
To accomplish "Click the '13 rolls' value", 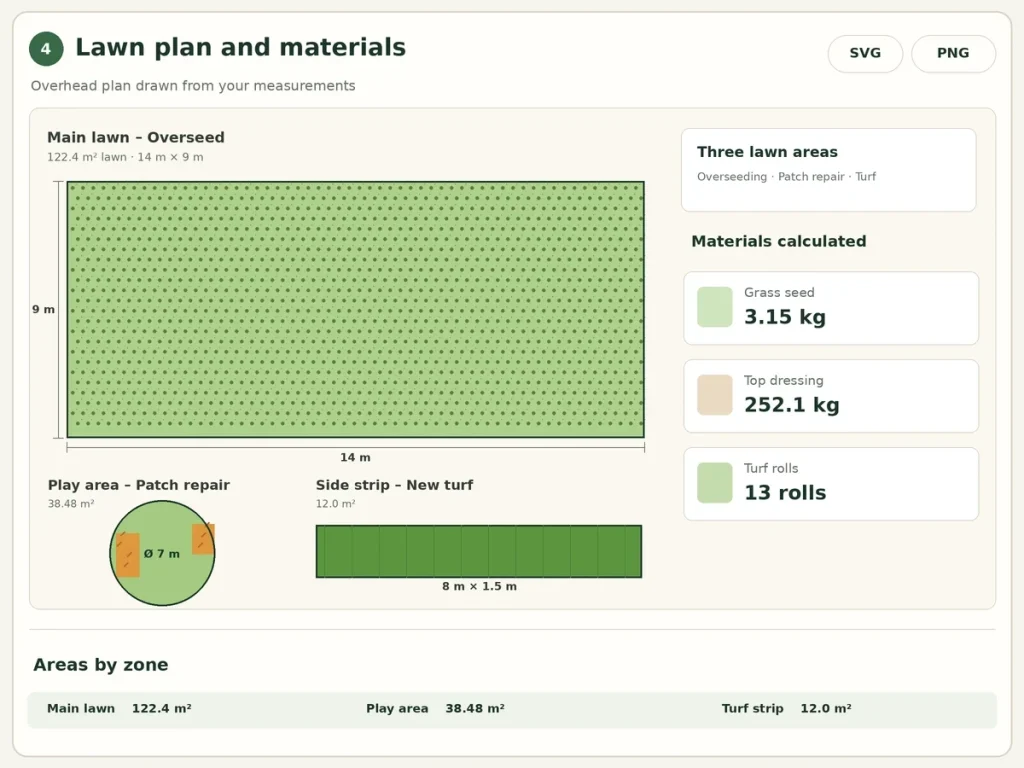I will pos(785,492).
